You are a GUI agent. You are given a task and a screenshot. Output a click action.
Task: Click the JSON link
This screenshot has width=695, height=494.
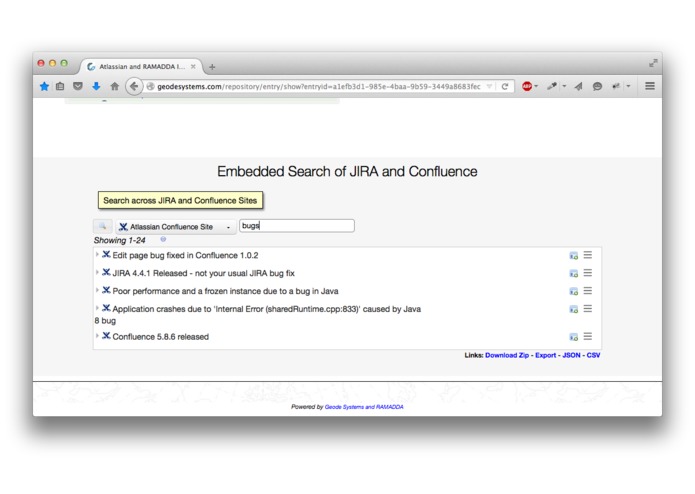coord(571,355)
